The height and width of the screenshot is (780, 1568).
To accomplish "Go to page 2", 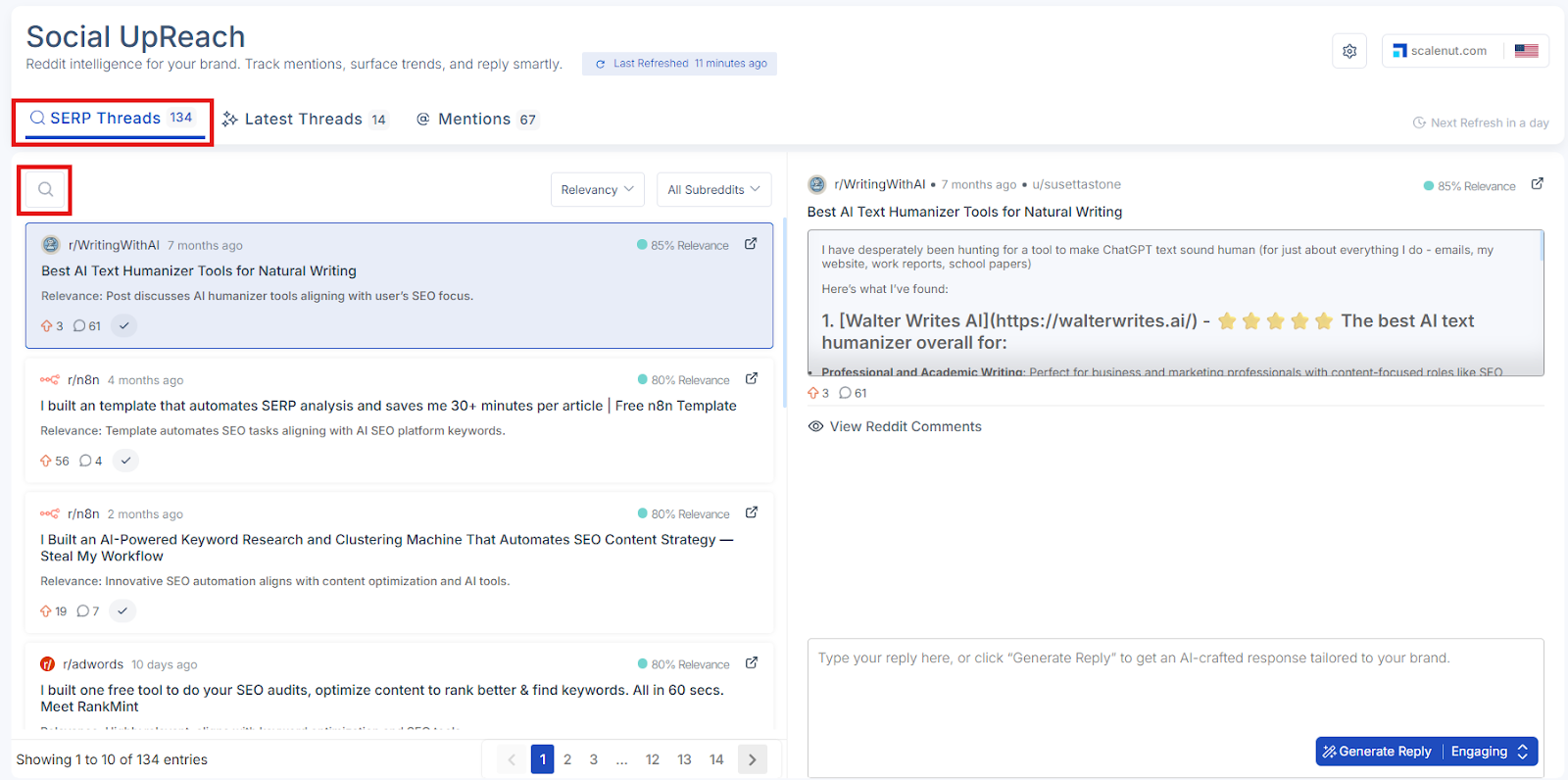I will click(x=567, y=759).
